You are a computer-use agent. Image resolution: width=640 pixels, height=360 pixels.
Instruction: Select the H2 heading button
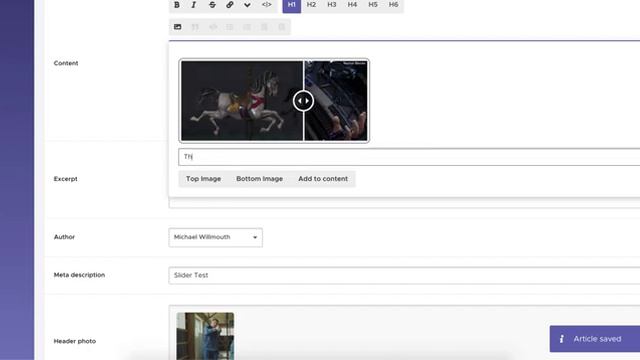pos(311,5)
